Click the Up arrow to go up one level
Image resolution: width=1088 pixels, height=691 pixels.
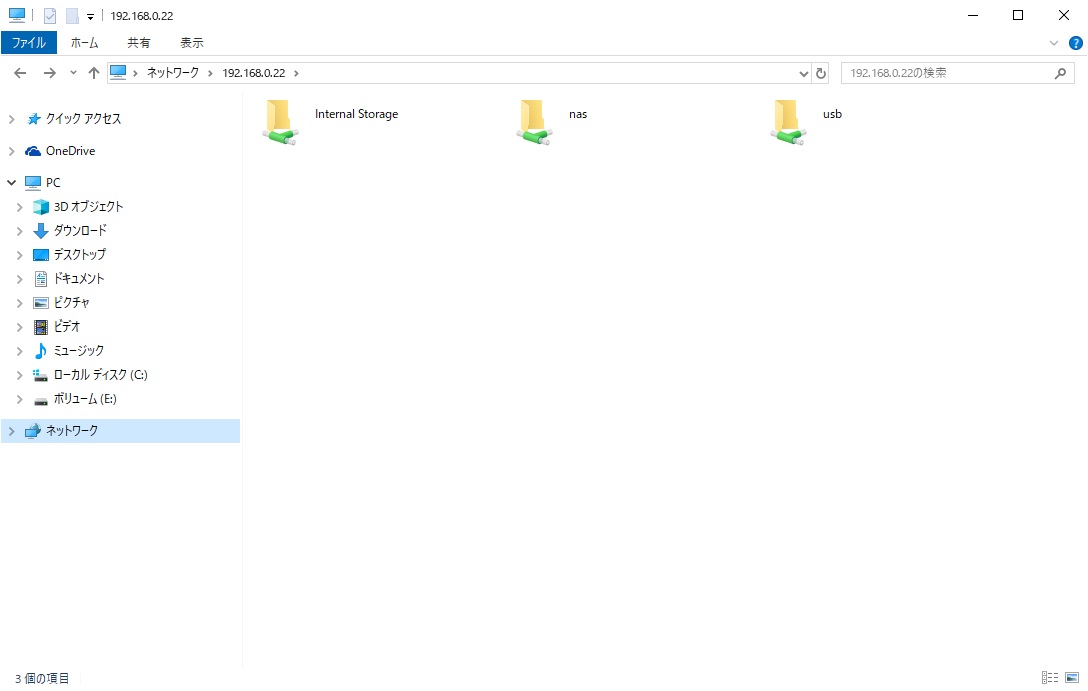click(x=93, y=72)
